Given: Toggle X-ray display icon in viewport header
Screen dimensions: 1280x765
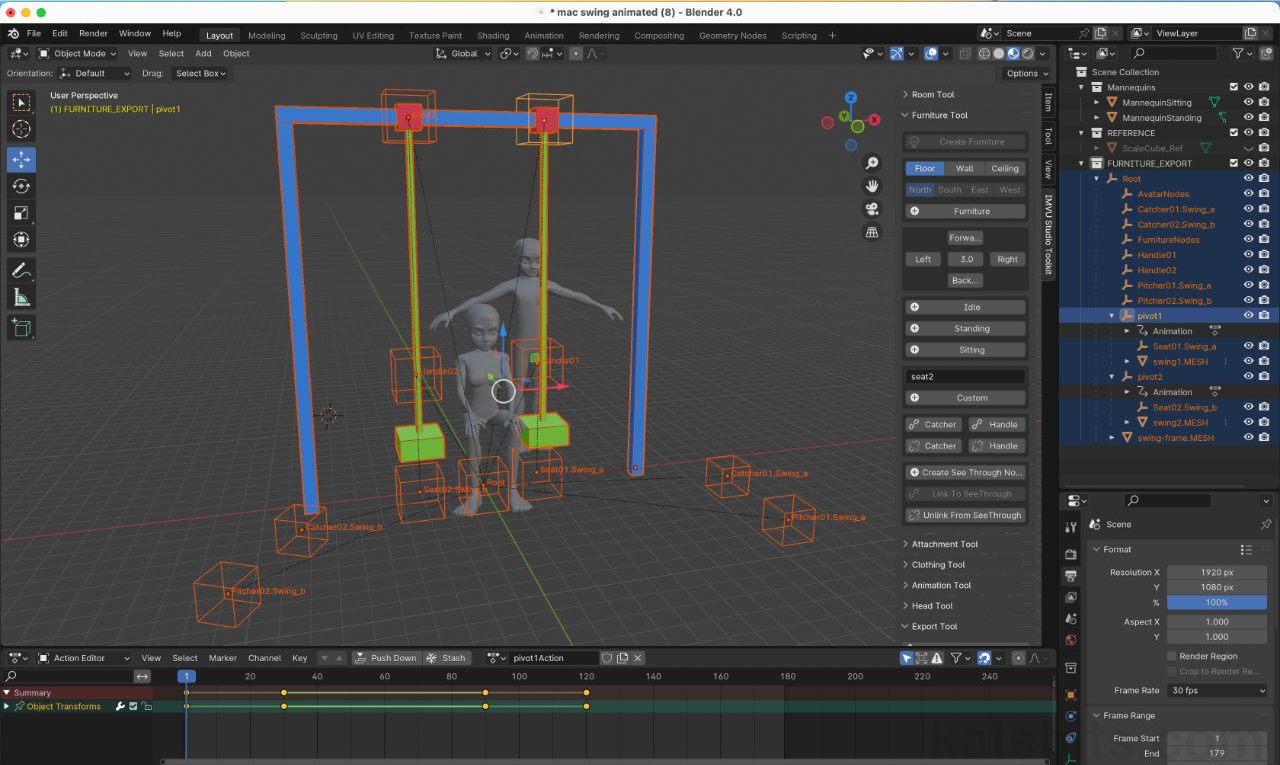Looking at the screenshot, I should pos(965,54).
